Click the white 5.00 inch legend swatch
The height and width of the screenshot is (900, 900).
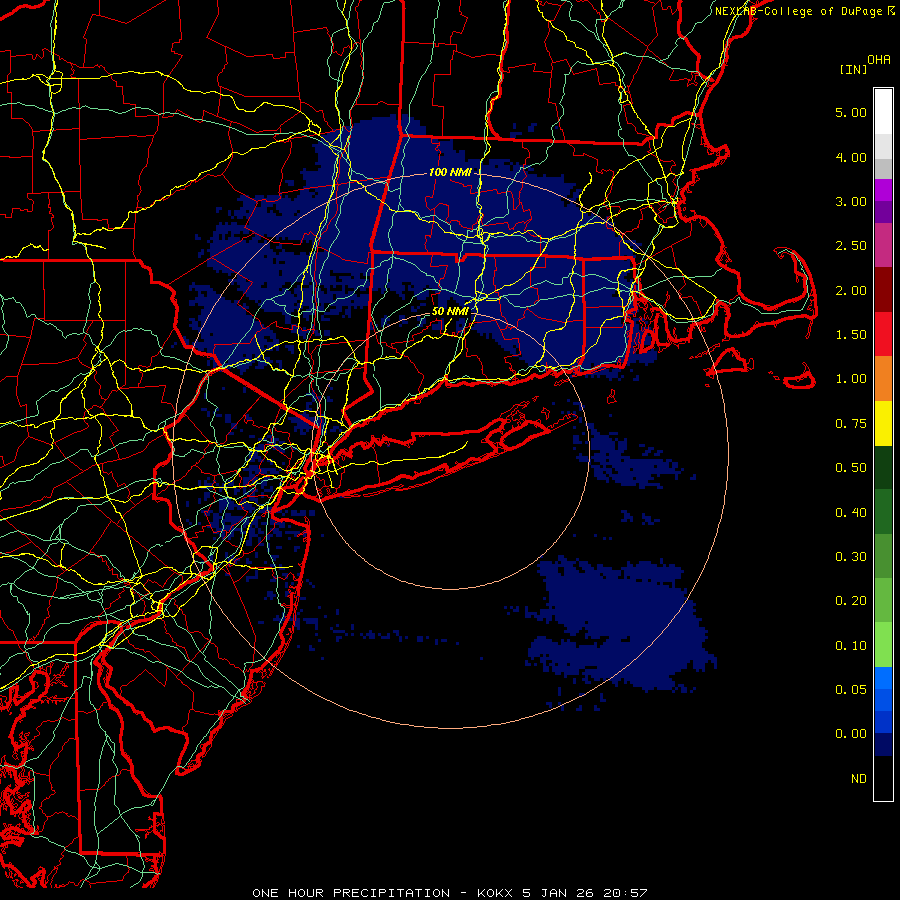pyautogui.click(x=883, y=112)
